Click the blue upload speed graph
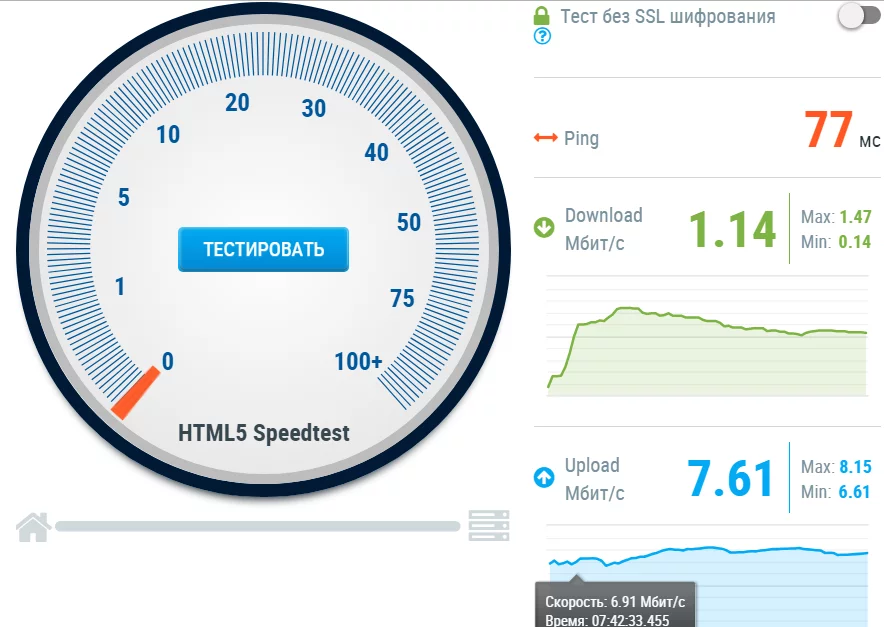The width and height of the screenshot is (884, 627). tap(708, 586)
